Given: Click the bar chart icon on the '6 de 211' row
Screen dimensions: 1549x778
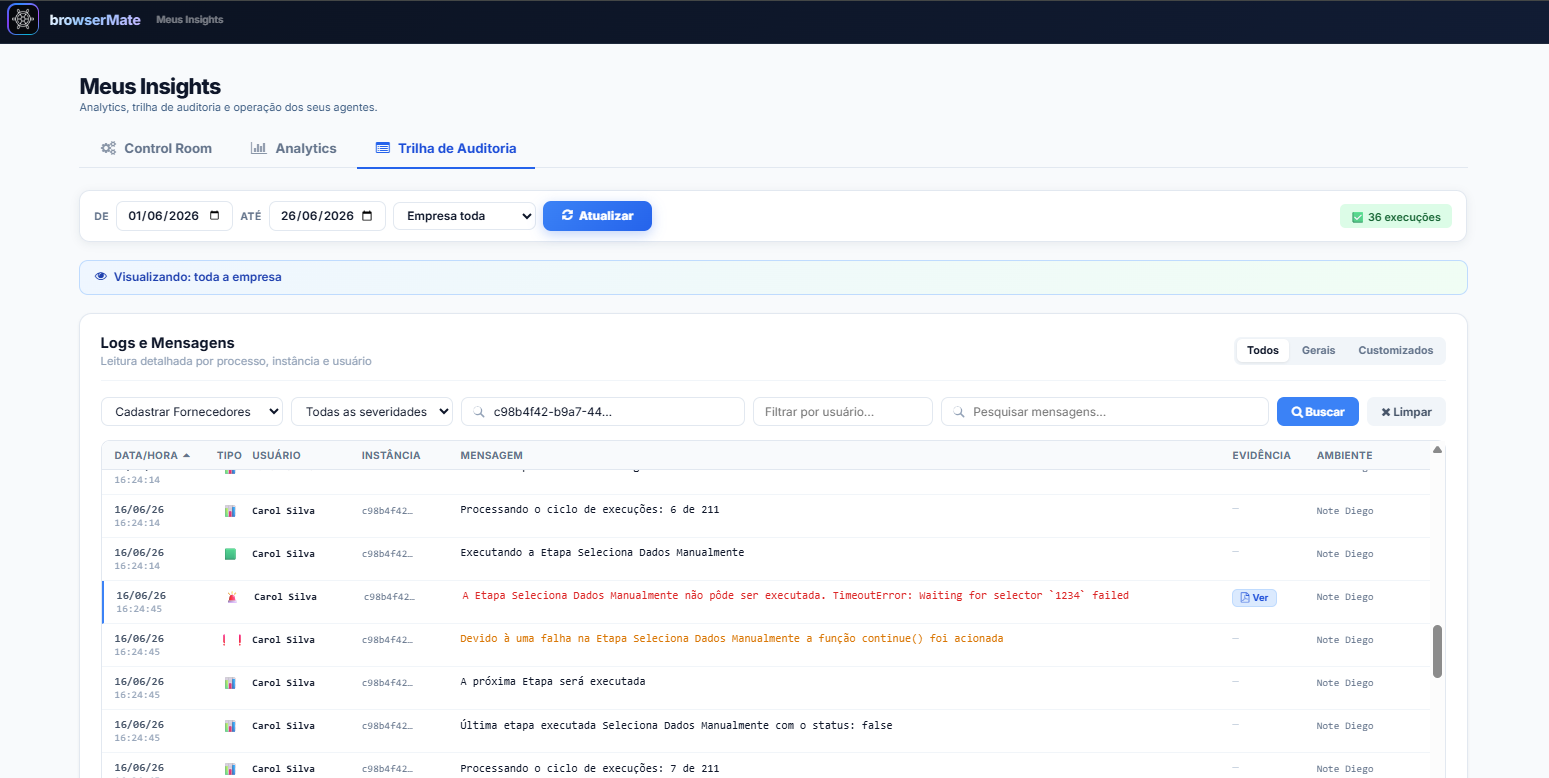Looking at the screenshot, I should (x=230, y=511).
